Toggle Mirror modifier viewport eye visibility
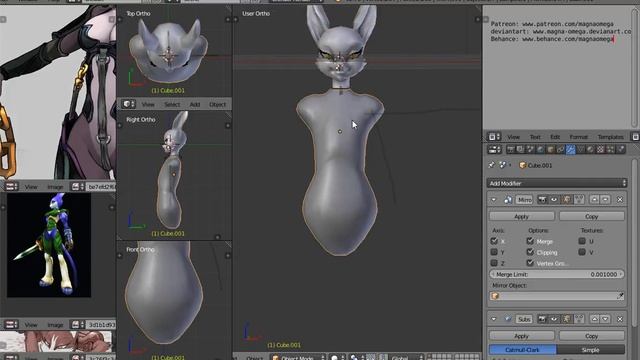This screenshot has height=360, width=640. click(x=554, y=200)
